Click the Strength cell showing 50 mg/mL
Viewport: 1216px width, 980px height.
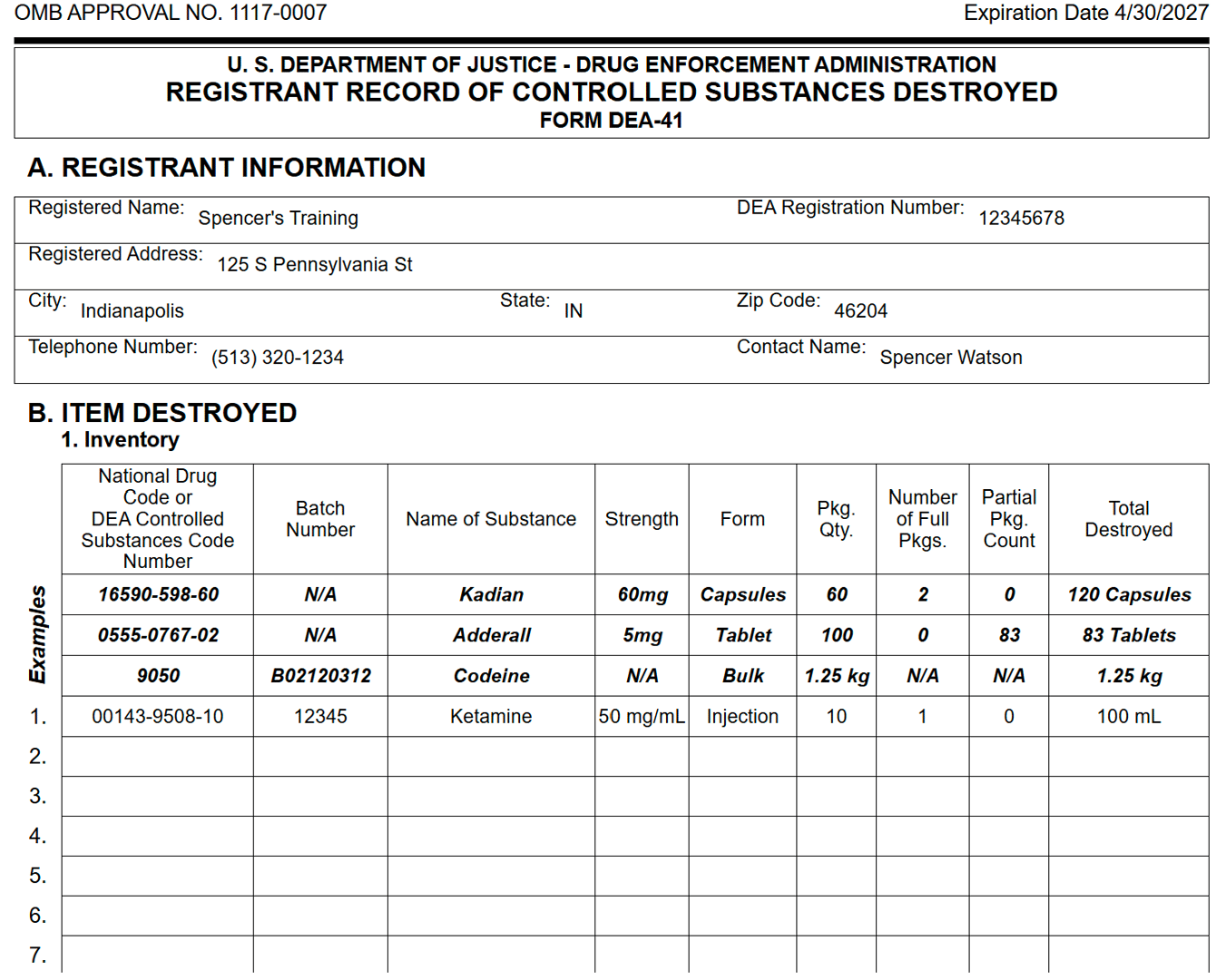click(x=642, y=716)
